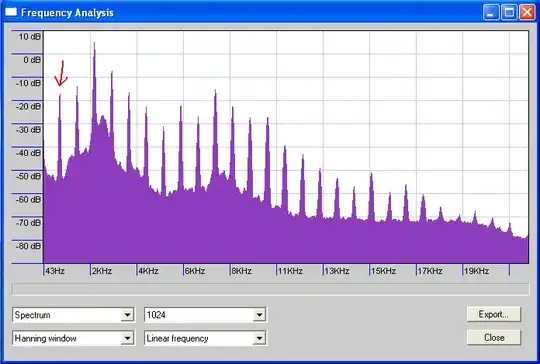Click the horizontal bar below the graph
Image resolution: width=540 pixels, height=364 pixels.
271,289
